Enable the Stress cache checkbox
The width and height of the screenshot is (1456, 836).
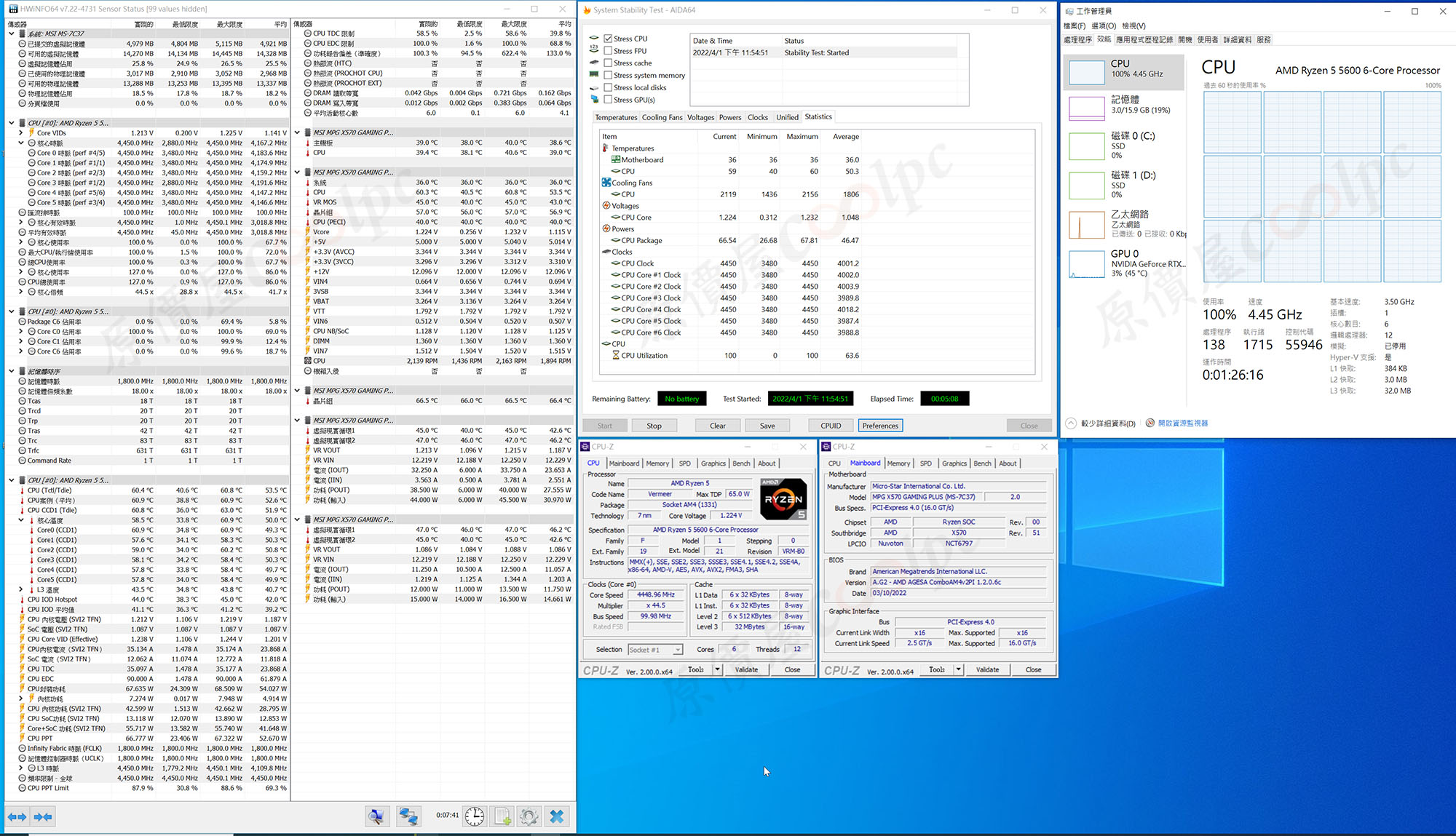[x=608, y=63]
